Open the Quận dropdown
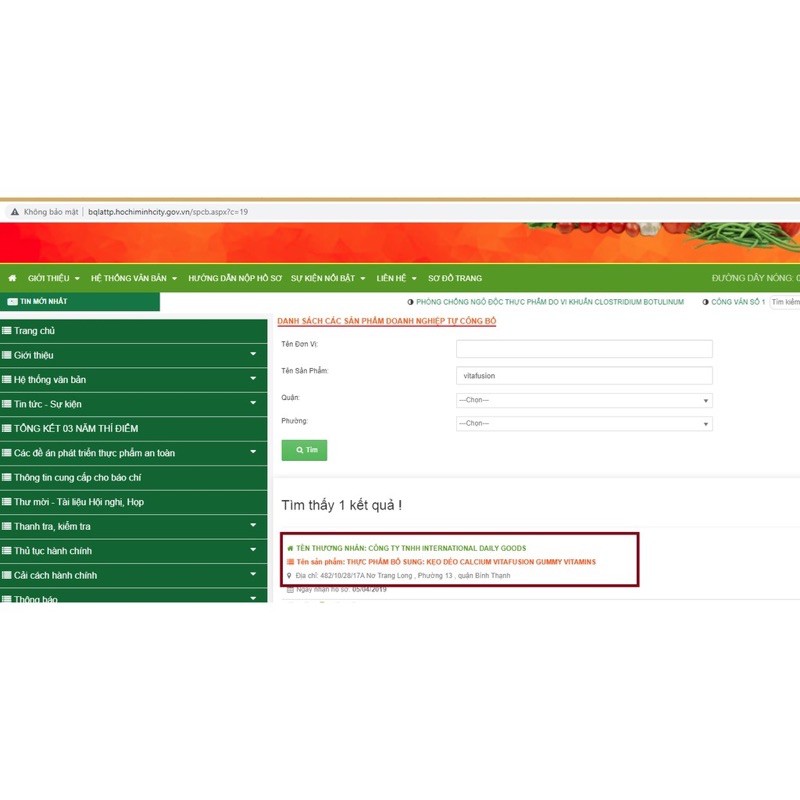 coord(584,400)
